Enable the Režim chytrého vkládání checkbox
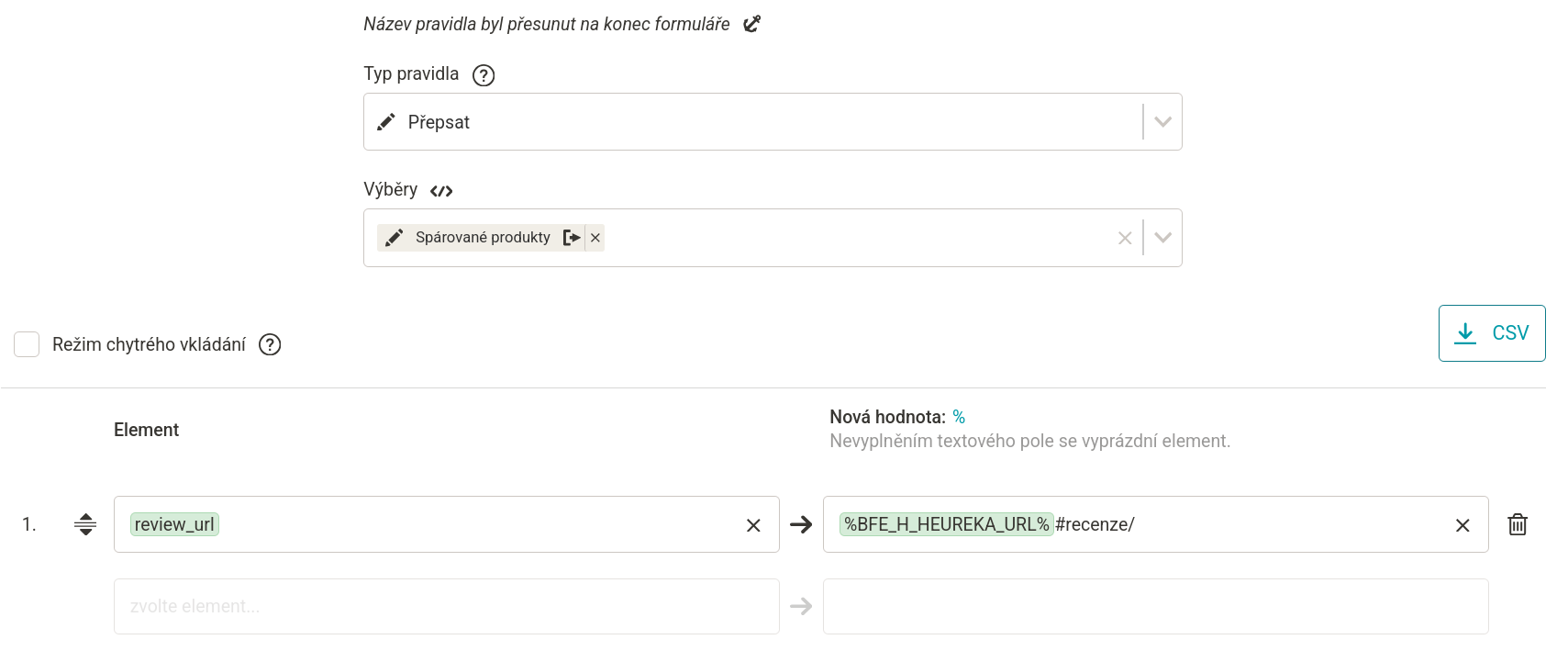 [27, 344]
